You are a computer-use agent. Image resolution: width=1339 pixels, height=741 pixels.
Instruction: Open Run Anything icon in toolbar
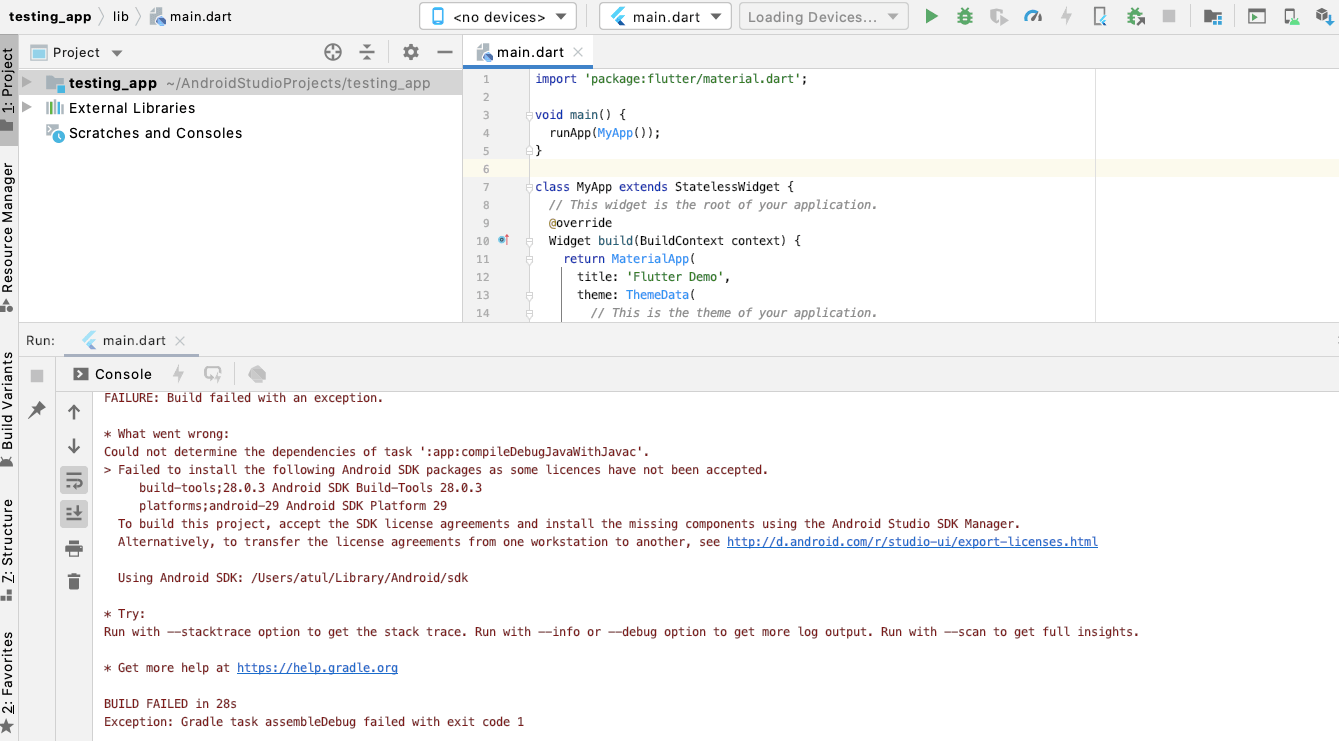(1257, 16)
